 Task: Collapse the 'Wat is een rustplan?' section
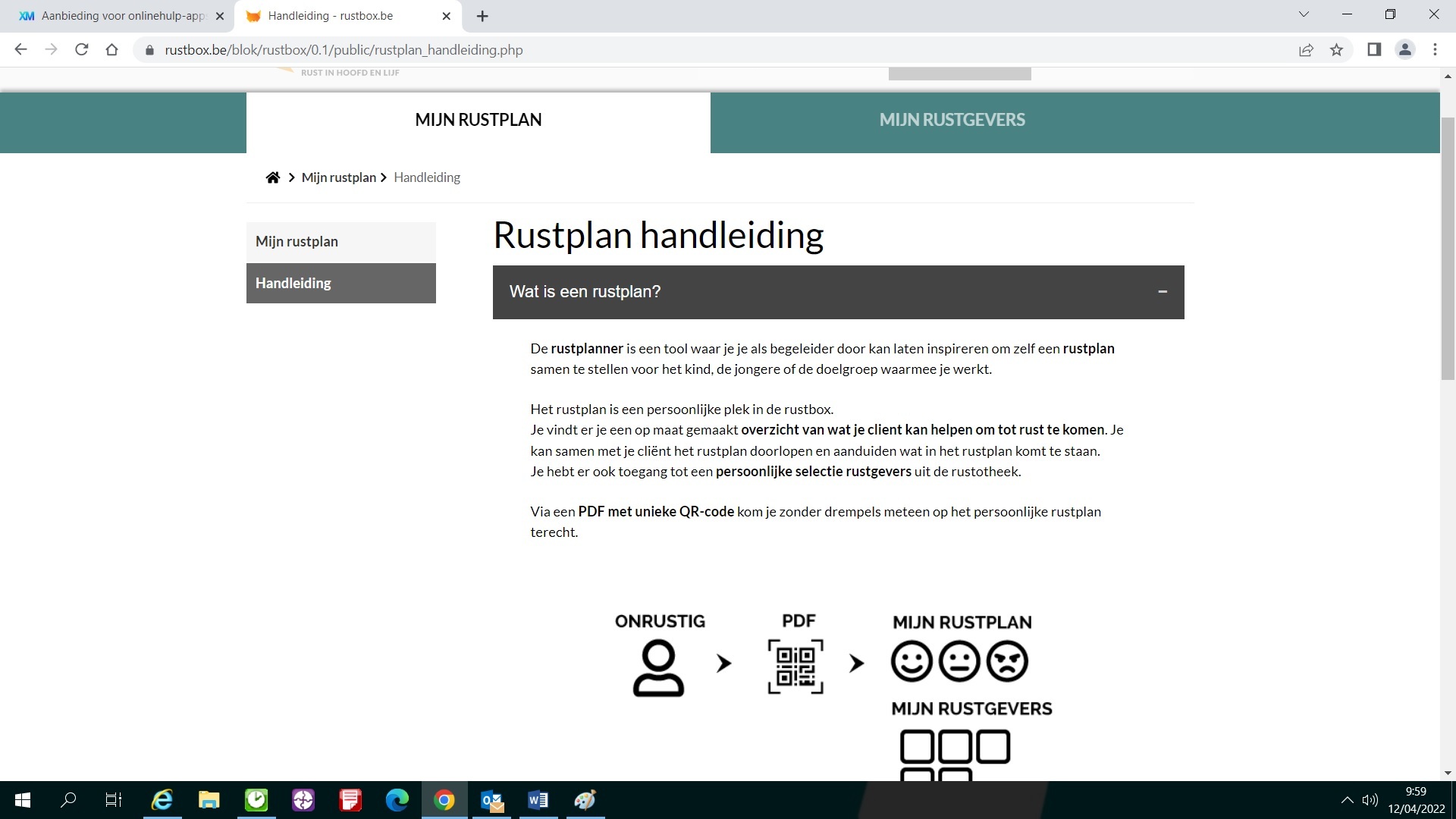pos(1163,291)
